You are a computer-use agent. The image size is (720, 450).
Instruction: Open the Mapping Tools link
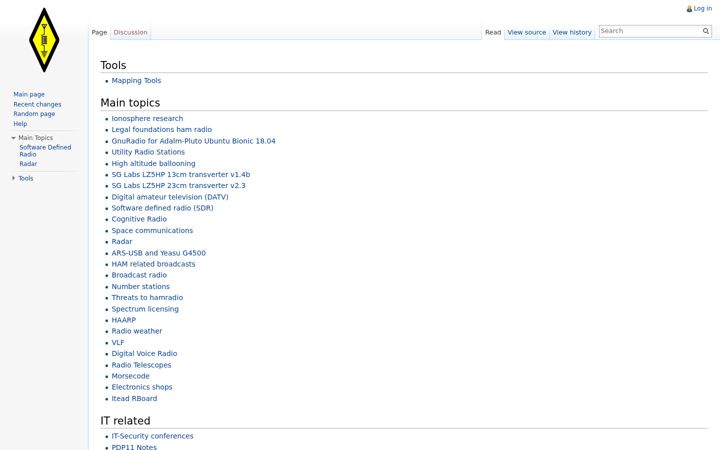tap(136, 81)
